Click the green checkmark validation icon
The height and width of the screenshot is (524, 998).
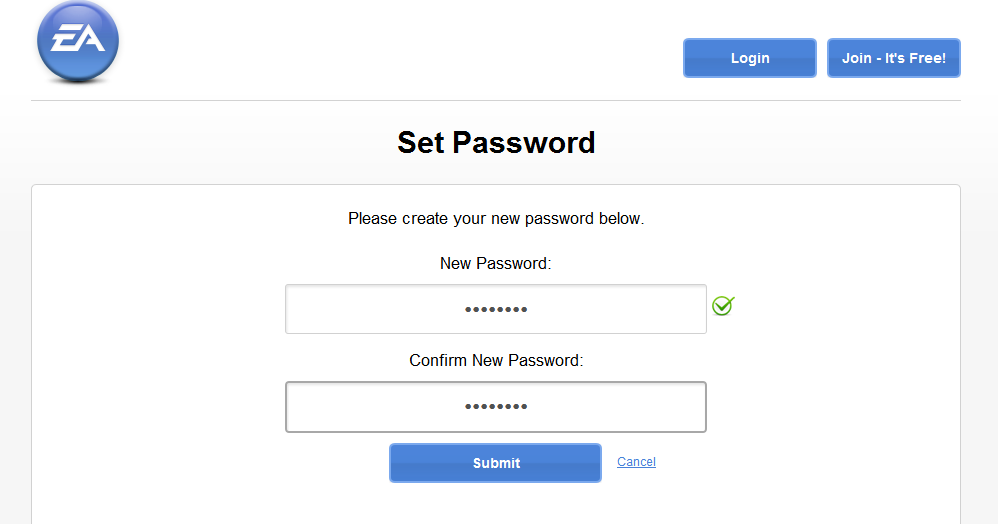[x=723, y=306]
